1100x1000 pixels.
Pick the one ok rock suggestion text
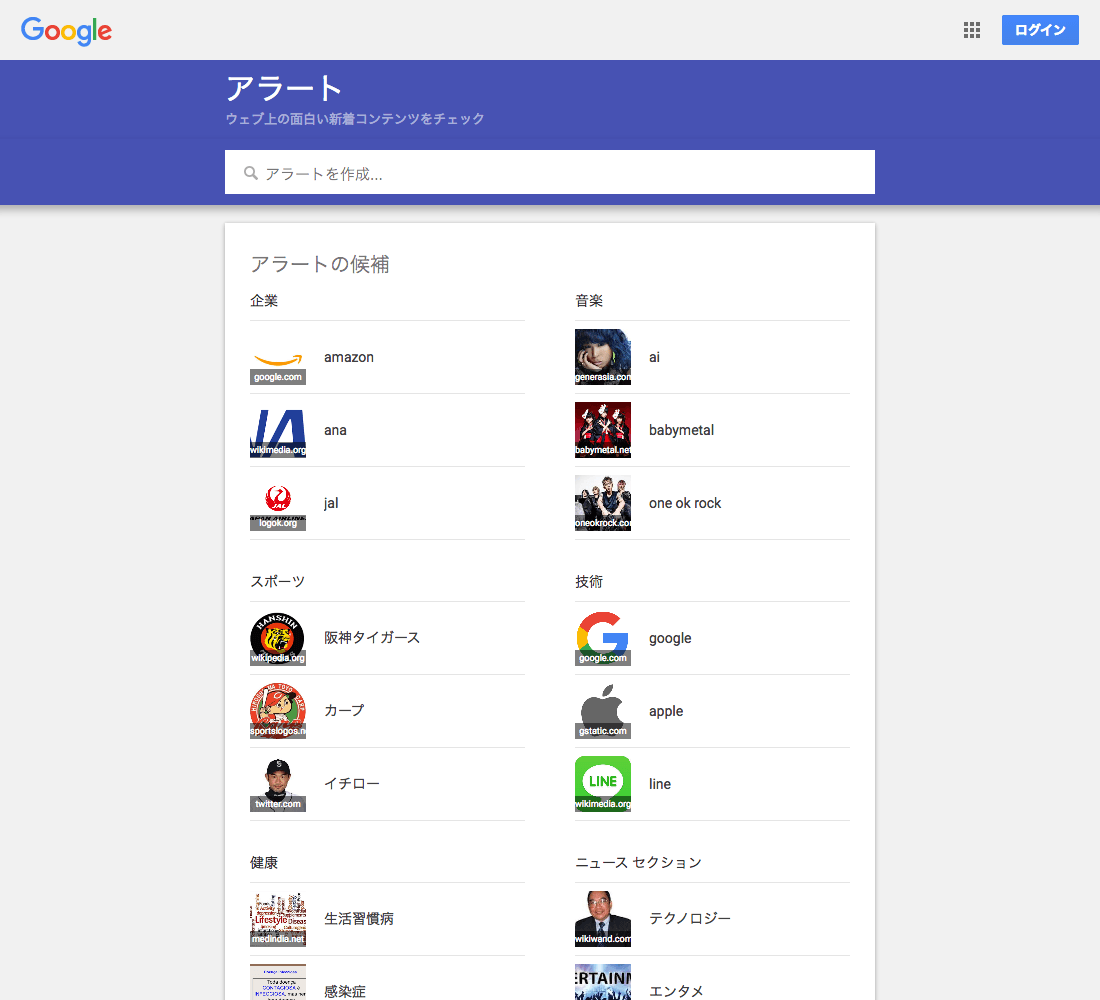685,503
